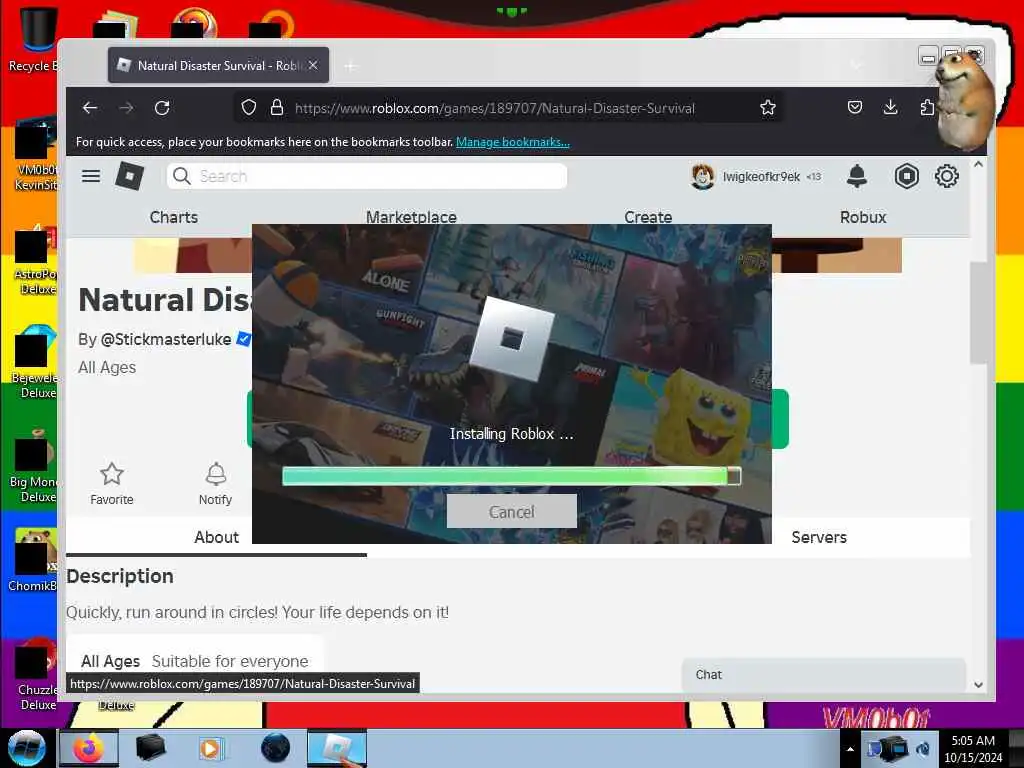Click the All Ages age label
This screenshot has width=1024, height=768.
click(x=107, y=367)
